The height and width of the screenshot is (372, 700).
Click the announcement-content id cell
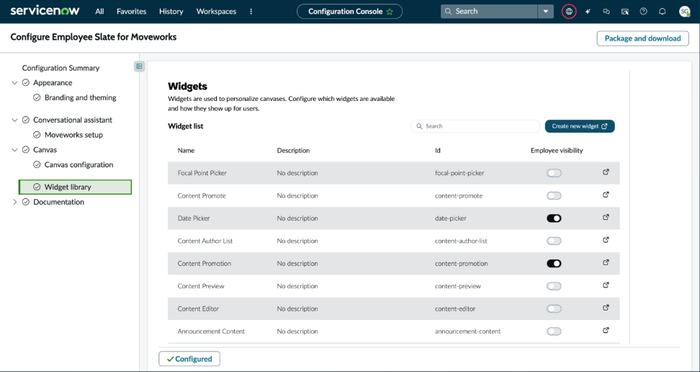point(467,331)
